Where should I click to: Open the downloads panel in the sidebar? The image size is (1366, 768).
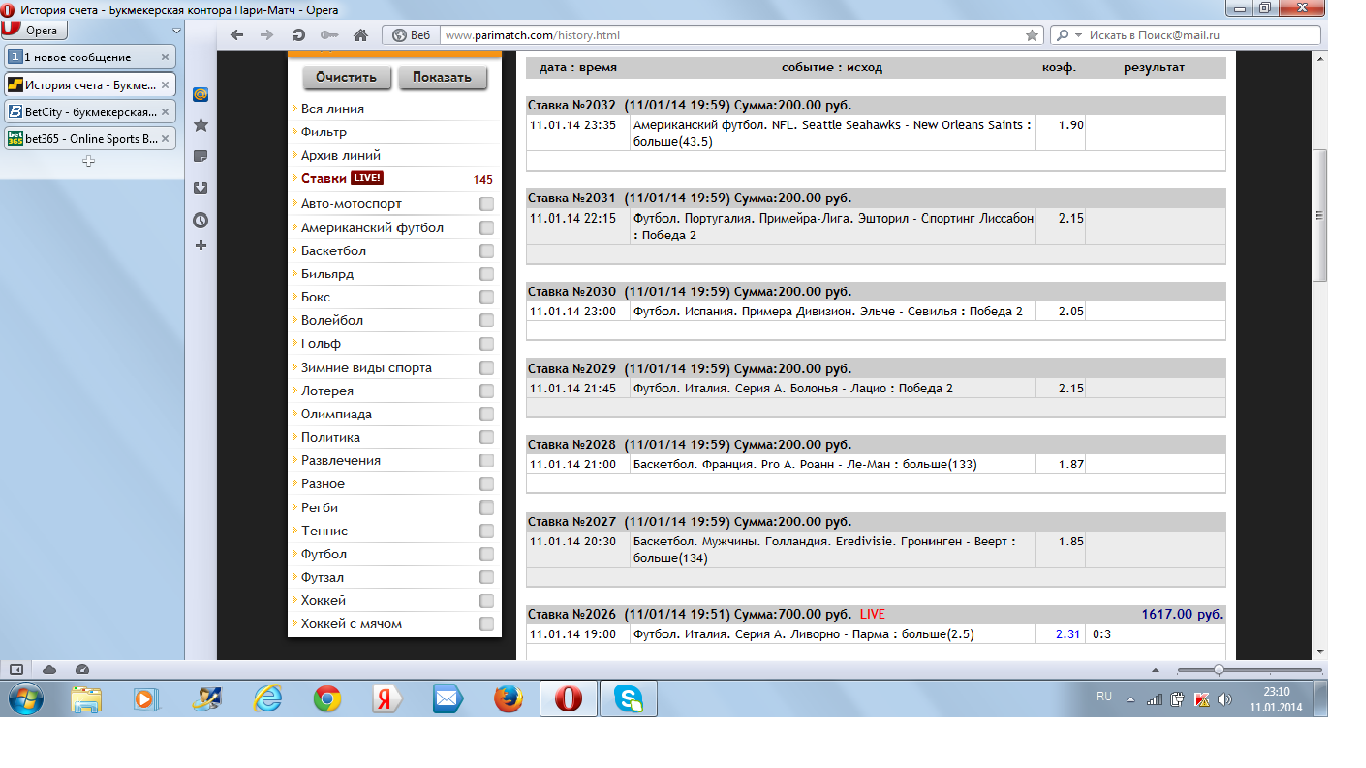[x=200, y=187]
